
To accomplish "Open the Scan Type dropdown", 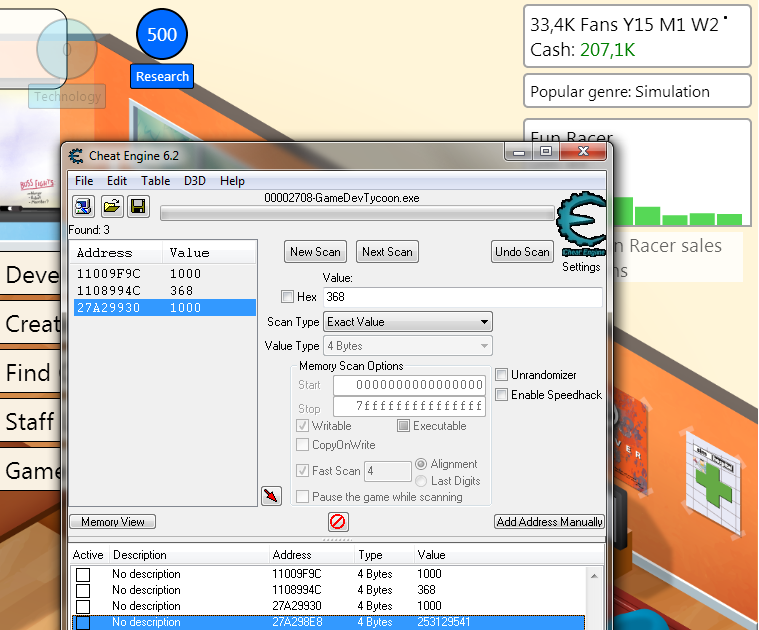I will tap(408, 322).
